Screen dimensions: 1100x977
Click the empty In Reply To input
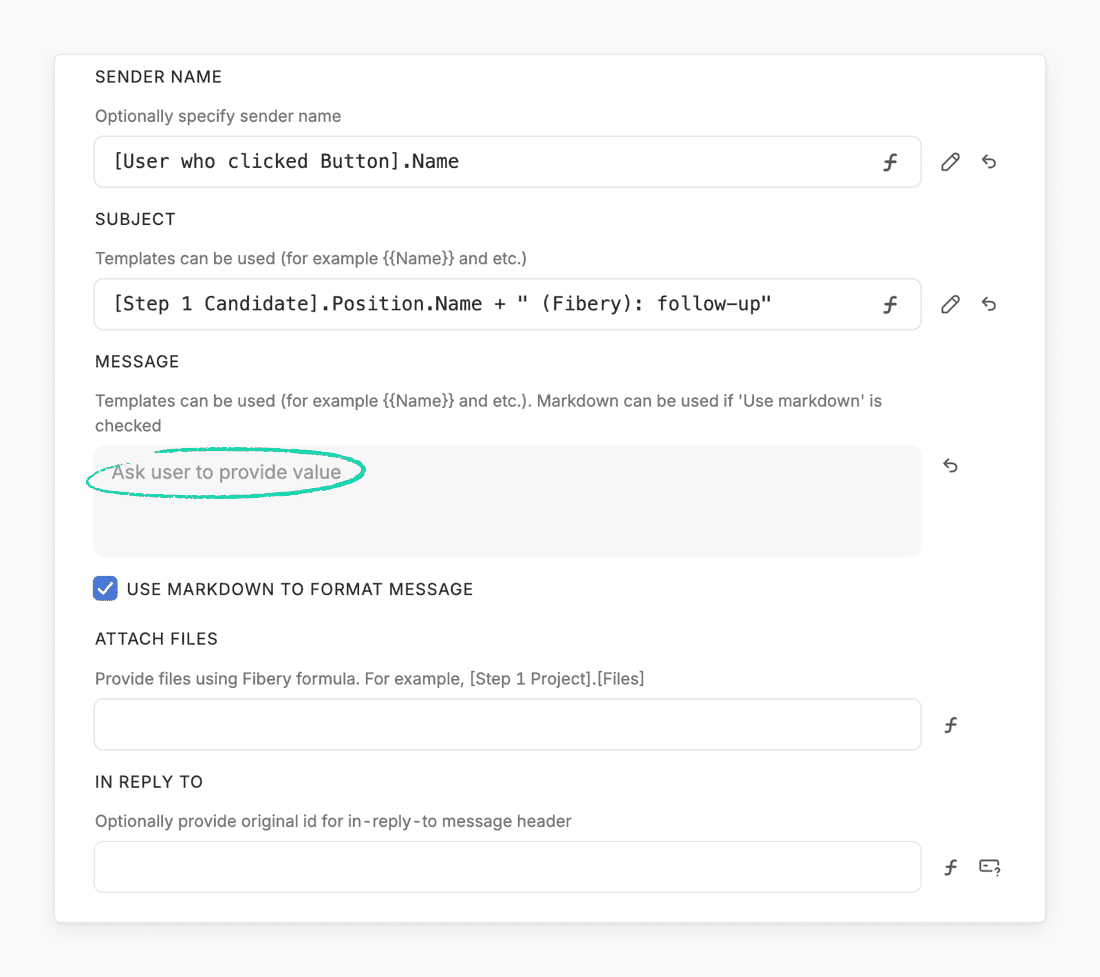pyautogui.click(x=507, y=867)
